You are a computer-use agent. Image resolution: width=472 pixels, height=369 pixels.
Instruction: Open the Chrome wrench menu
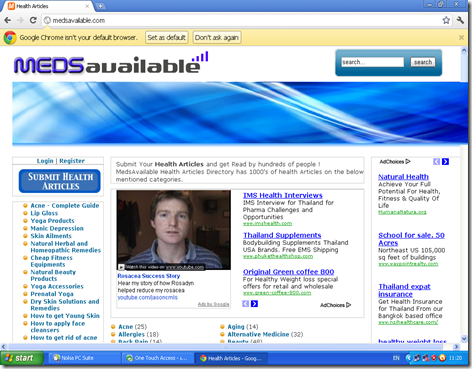pyautogui.click(x=460, y=20)
